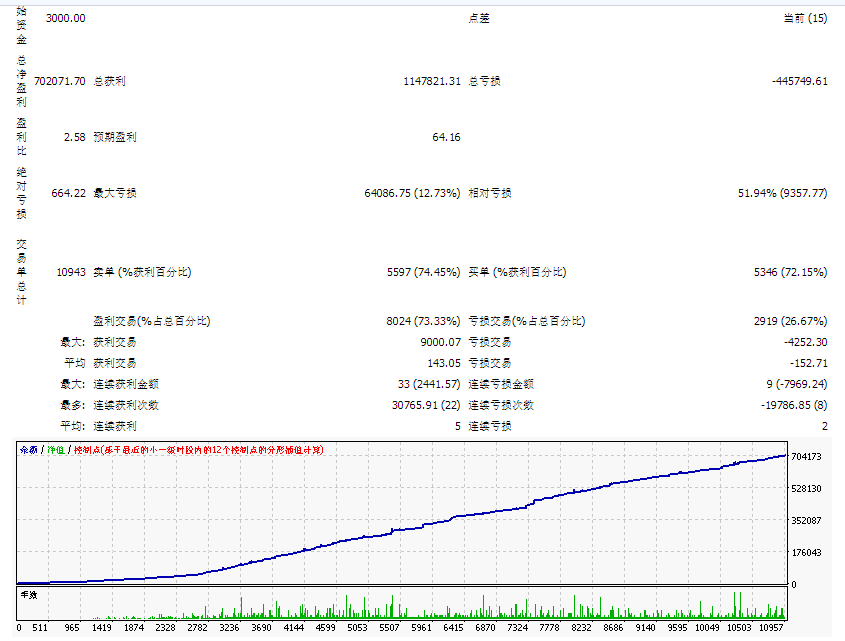The image size is (845, 641).
Task: Select y-axis value 704173 on balance chart
Action: point(806,457)
